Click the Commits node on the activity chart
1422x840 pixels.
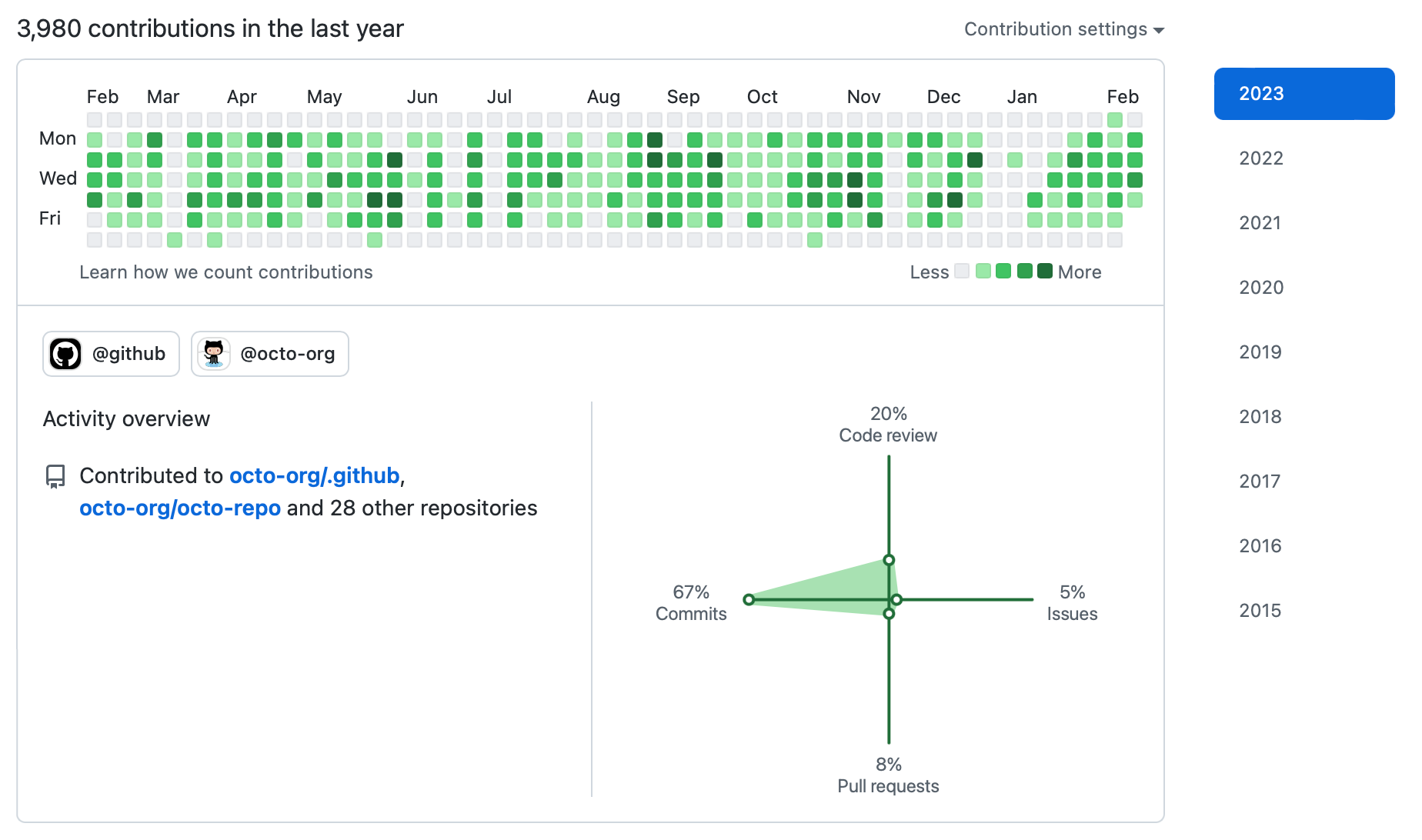click(749, 599)
